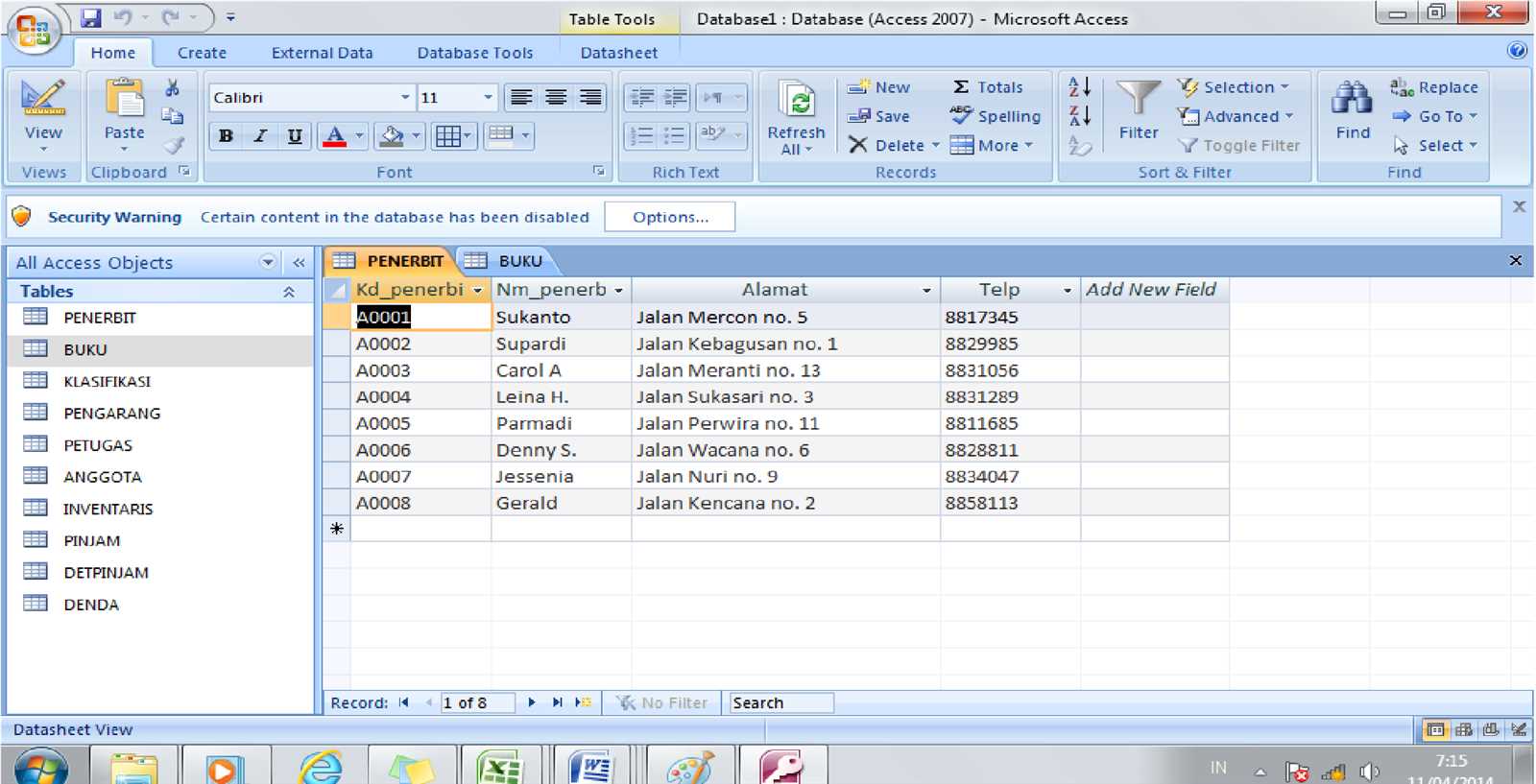Open the font name Calibri dropdown
Image resolution: width=1536 pixels, height=784 pixels.
click(x=405, y=98)
